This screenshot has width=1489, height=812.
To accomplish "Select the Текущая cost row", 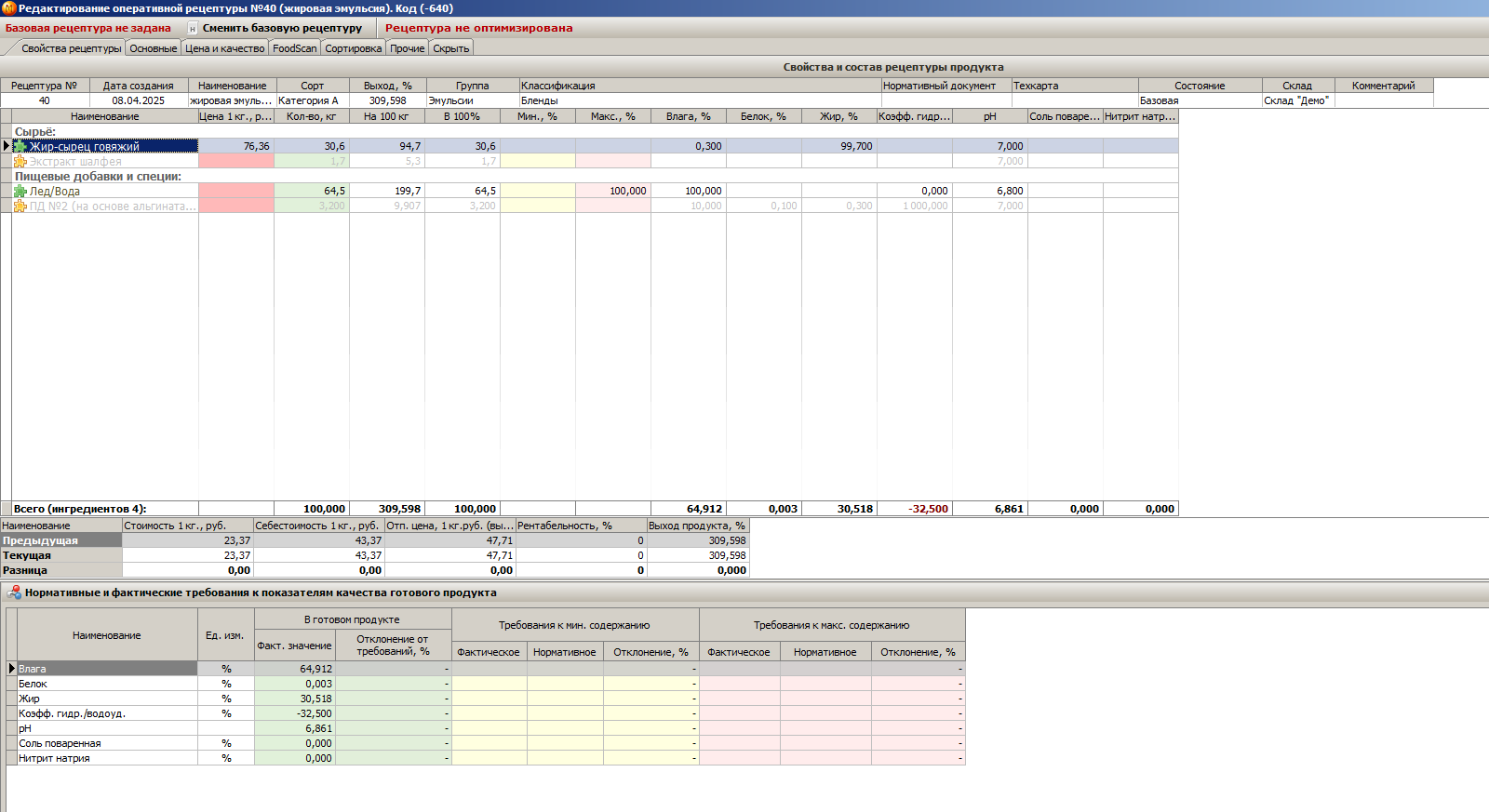I will point(61,555).
